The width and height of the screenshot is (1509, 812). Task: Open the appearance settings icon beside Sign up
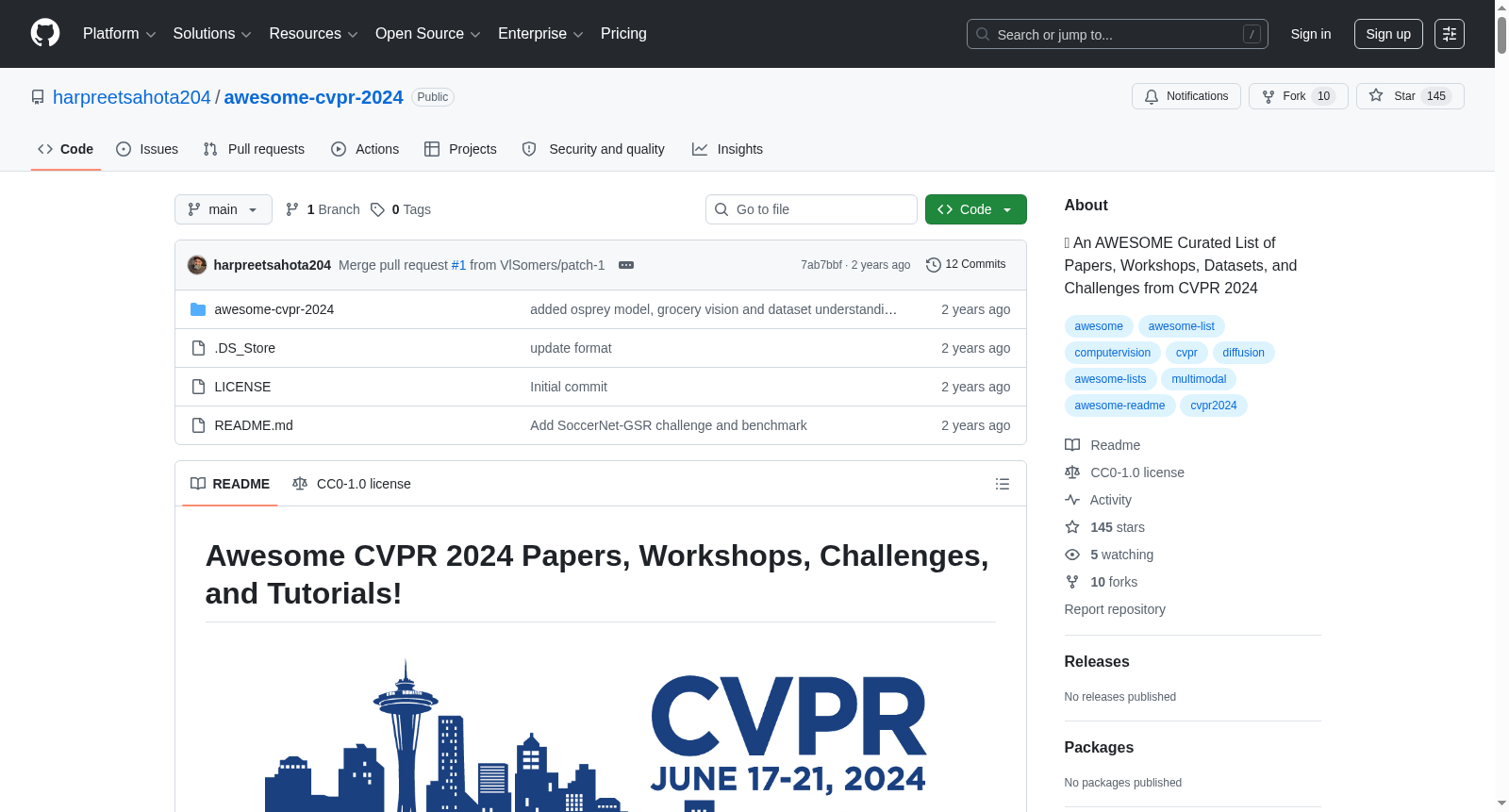tap(1450, 34)
